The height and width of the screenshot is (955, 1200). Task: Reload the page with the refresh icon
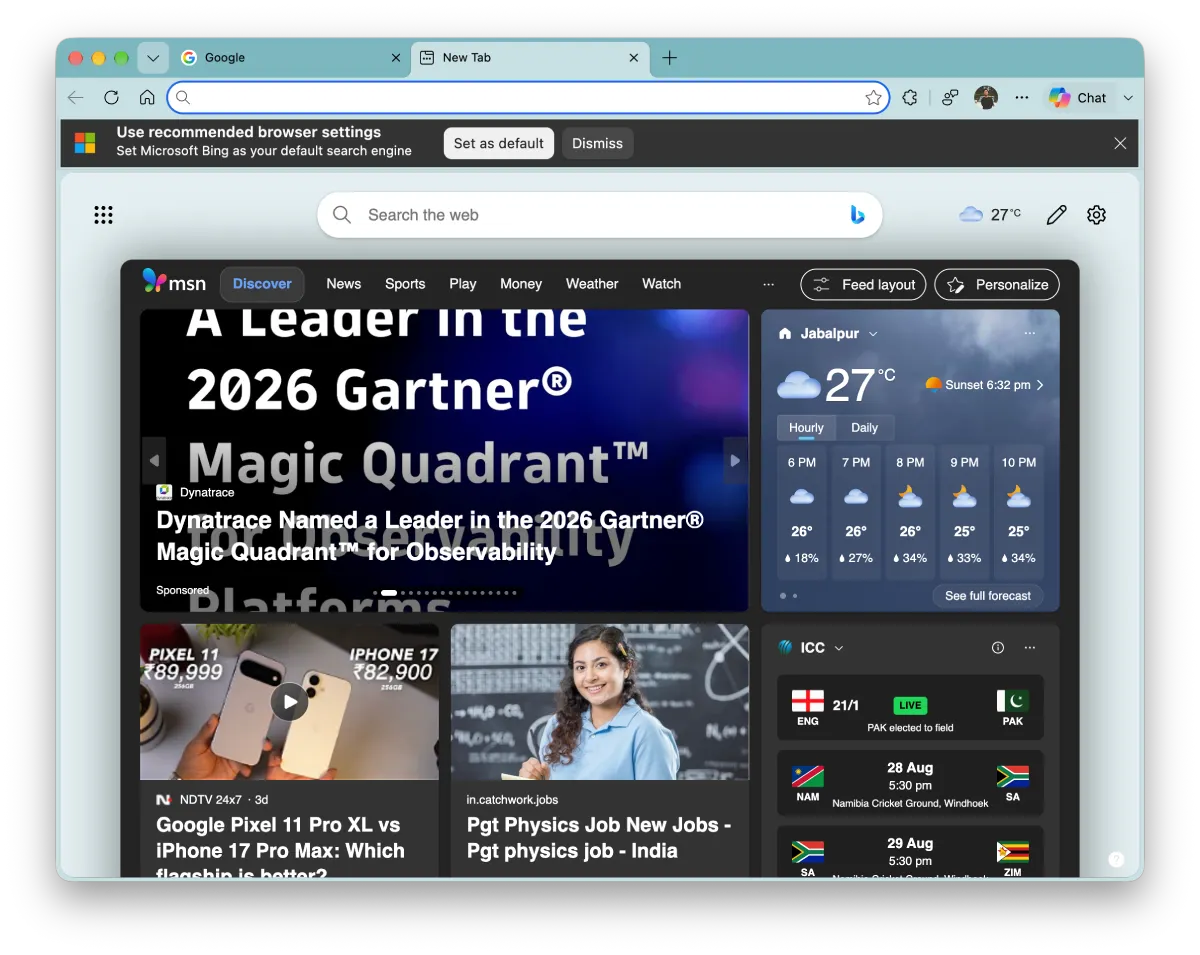[x=111, y=98]
